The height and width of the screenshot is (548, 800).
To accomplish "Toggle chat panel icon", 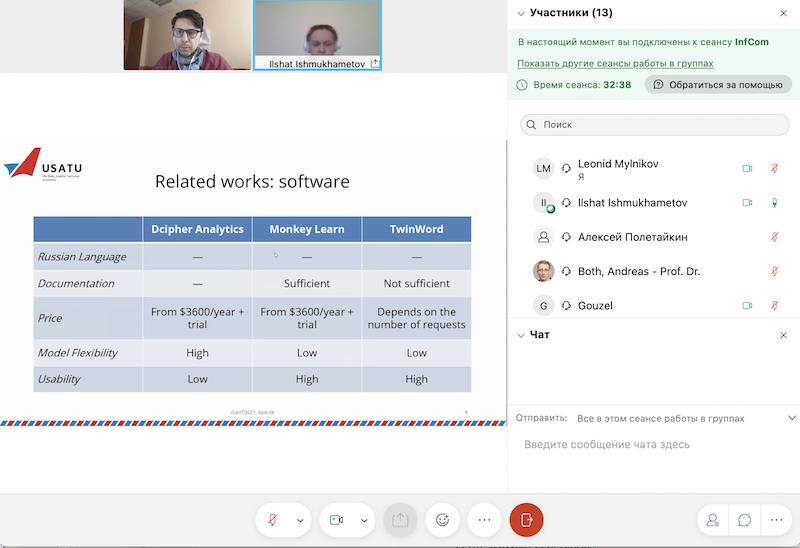I will (744, 520).
